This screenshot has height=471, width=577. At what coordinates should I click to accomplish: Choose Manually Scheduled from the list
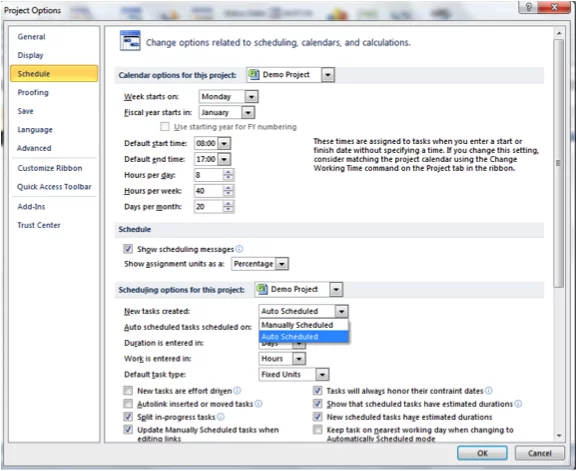click(304, 325)
